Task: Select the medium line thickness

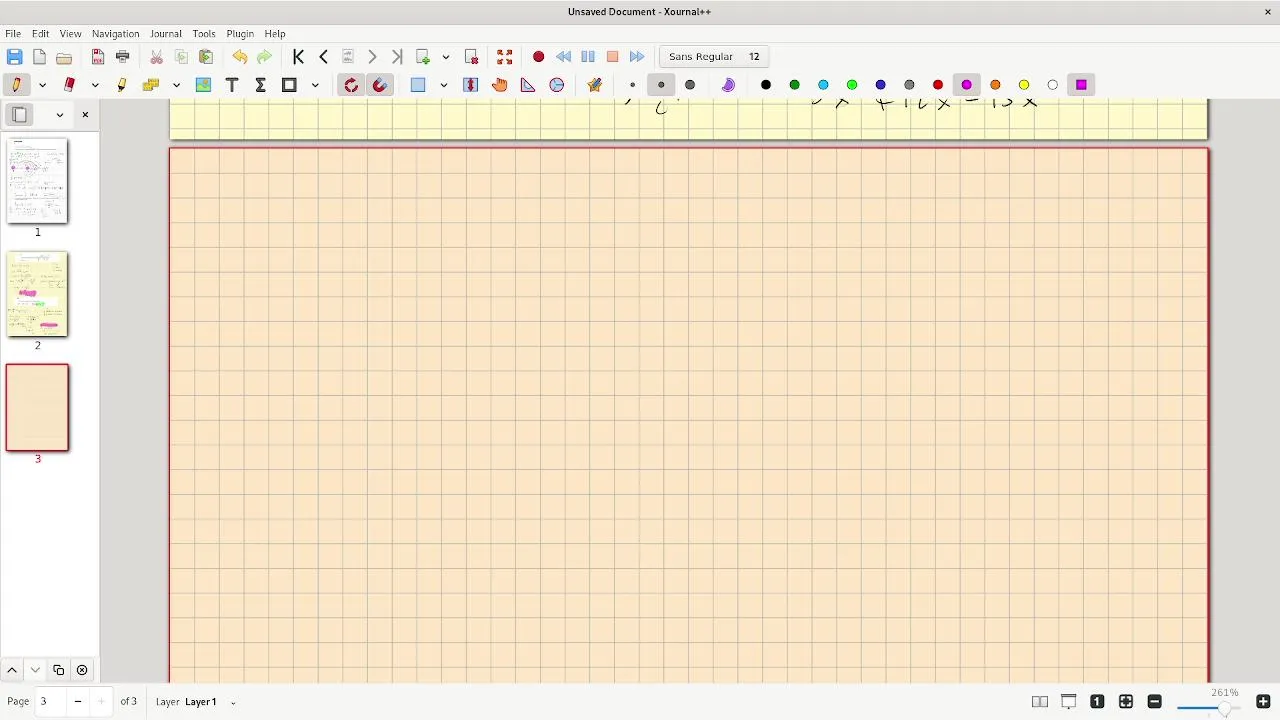Action: point(661,85)
